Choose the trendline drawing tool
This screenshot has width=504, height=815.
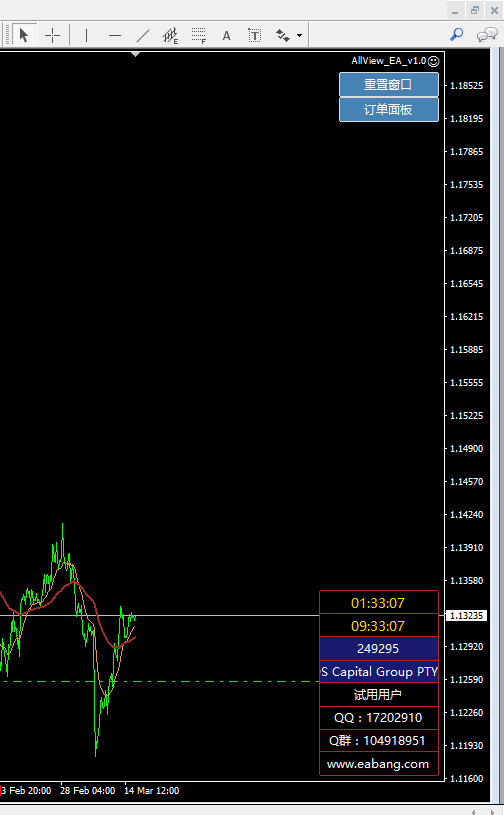pos(143,35)
